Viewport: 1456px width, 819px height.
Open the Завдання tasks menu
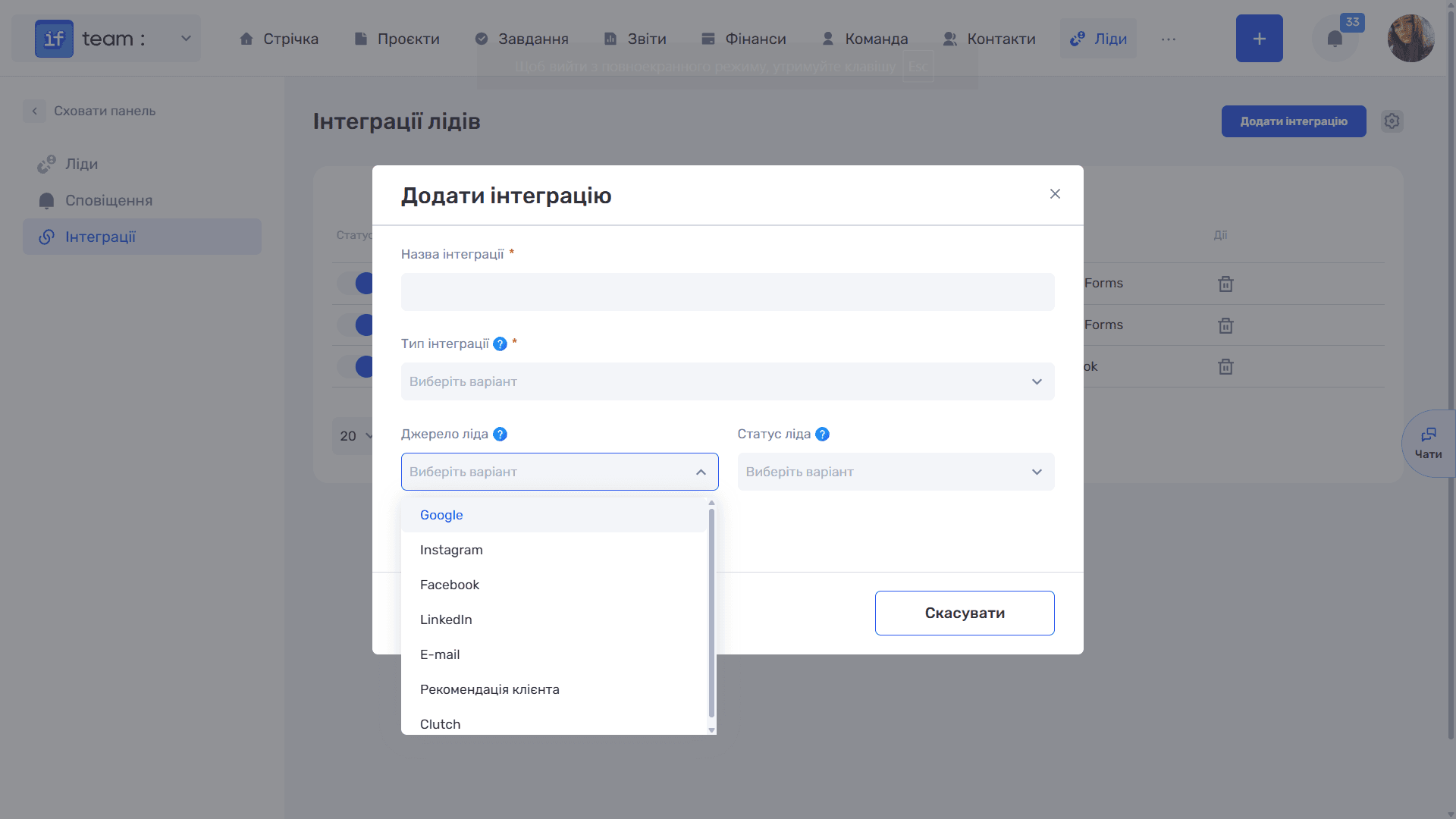pos(522,39)
